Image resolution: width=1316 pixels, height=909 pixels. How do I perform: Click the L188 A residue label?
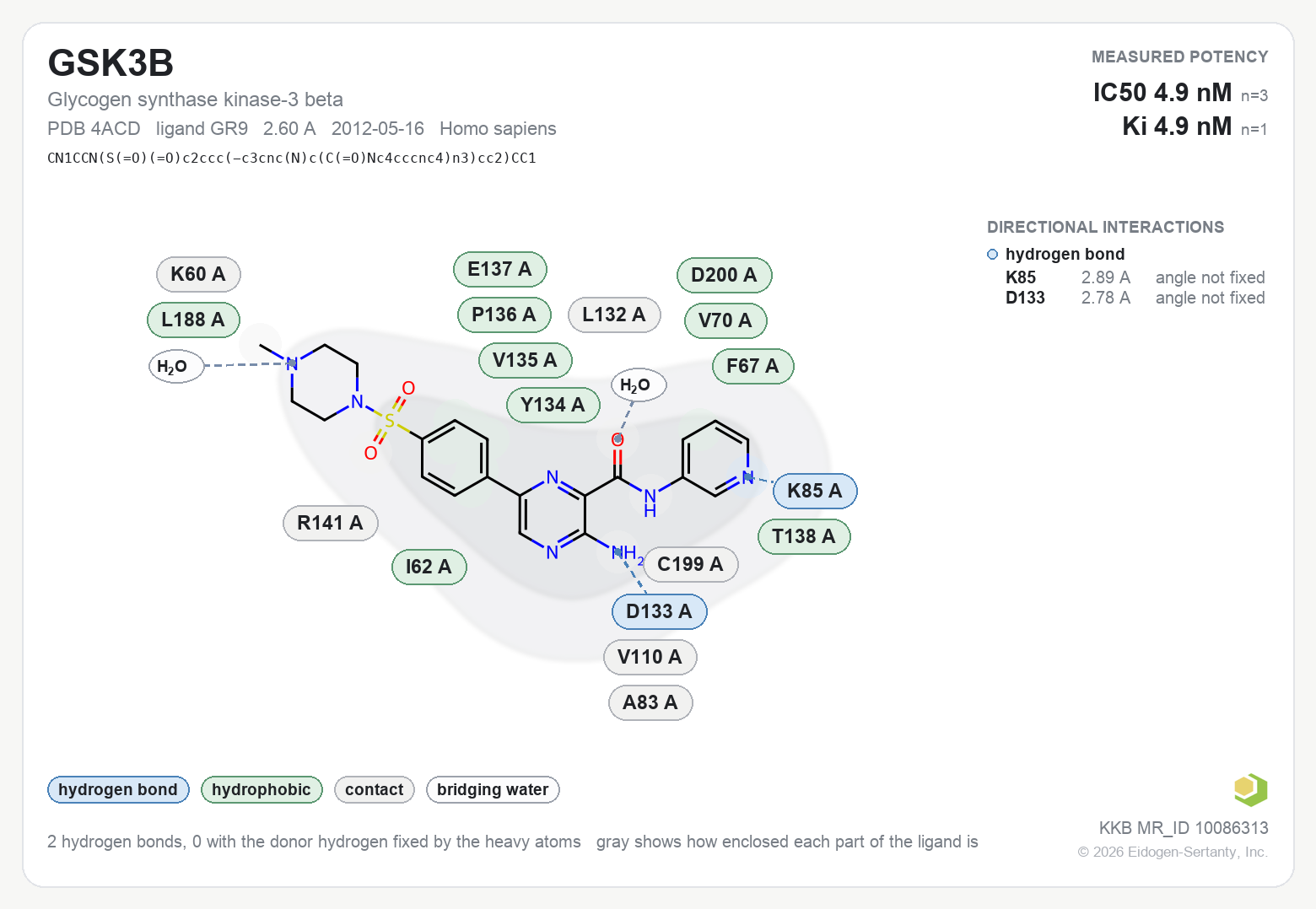pyautogui.click(x=193, y=320)
